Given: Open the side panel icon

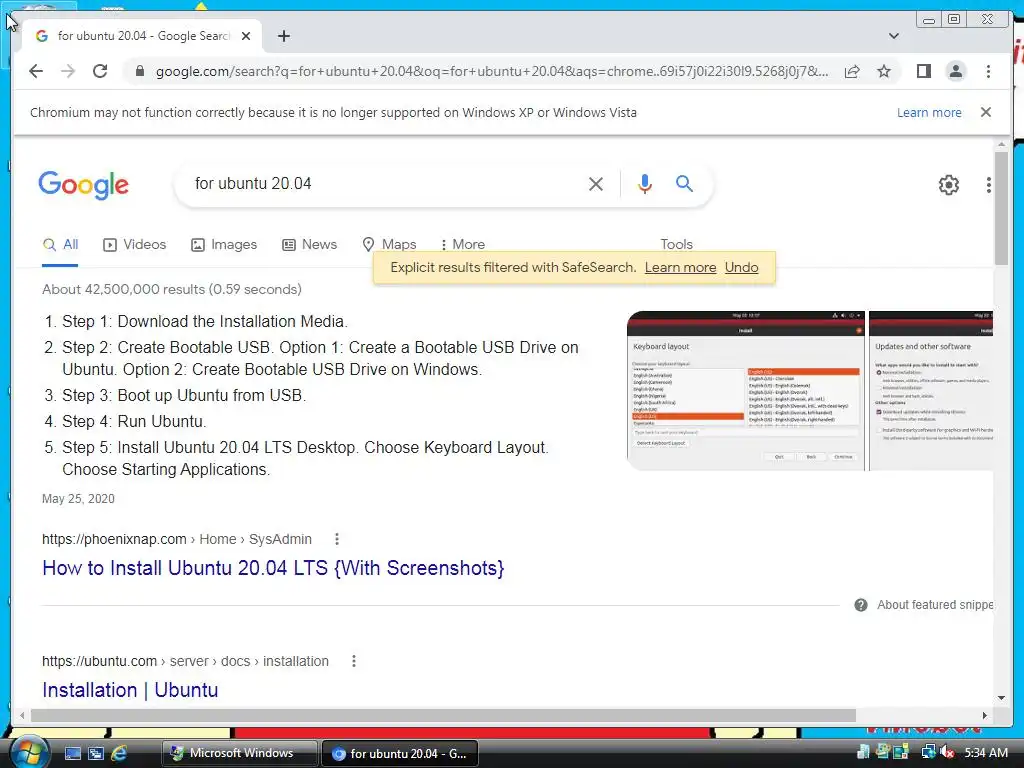Looking at the screenshot, I should pyautogui.click(x=923, y=71).
